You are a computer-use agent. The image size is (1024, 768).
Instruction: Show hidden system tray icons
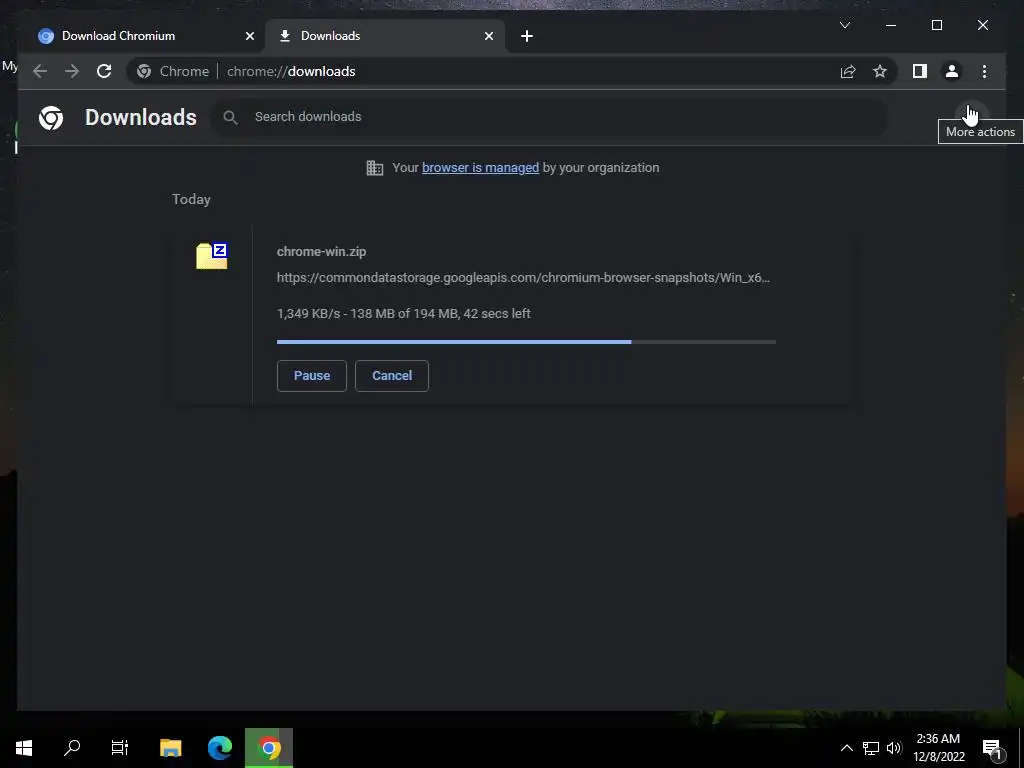click(846, 748)
